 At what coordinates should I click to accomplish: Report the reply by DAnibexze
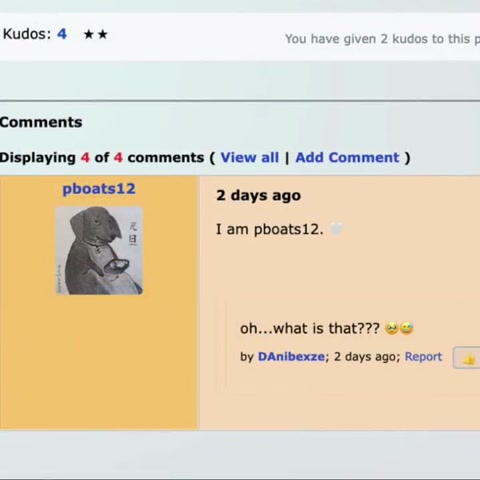tap(423, 357)
